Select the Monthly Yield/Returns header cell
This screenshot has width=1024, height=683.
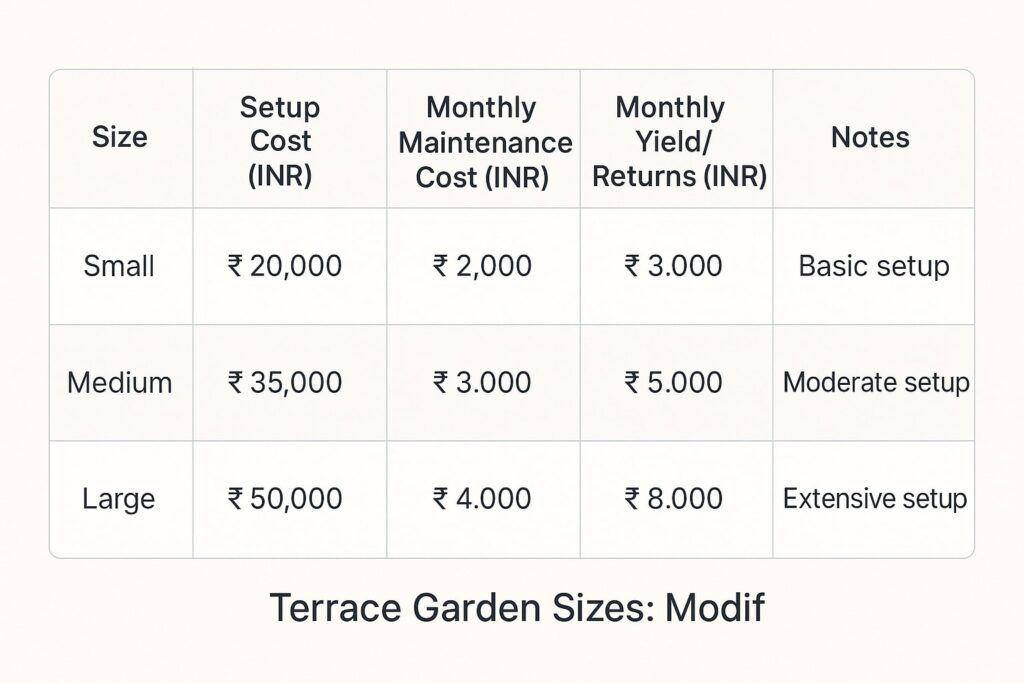[678, 141]
